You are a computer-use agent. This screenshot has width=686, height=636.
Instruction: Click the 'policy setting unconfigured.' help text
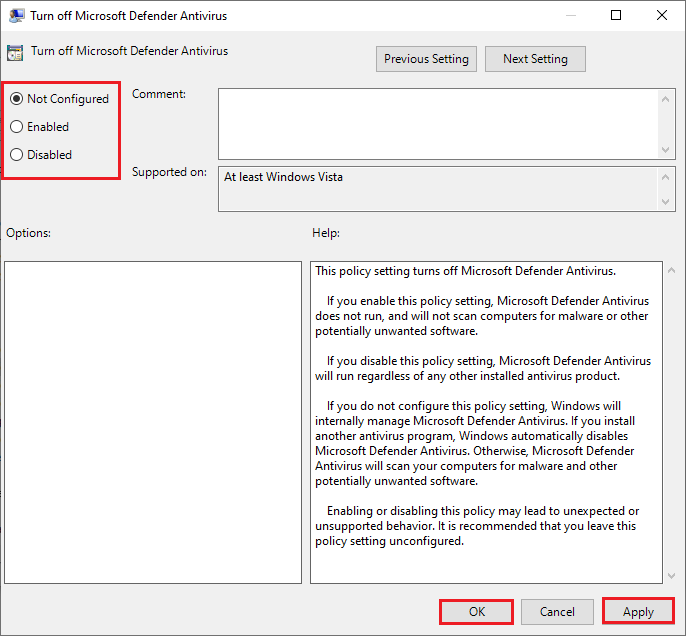389,541
